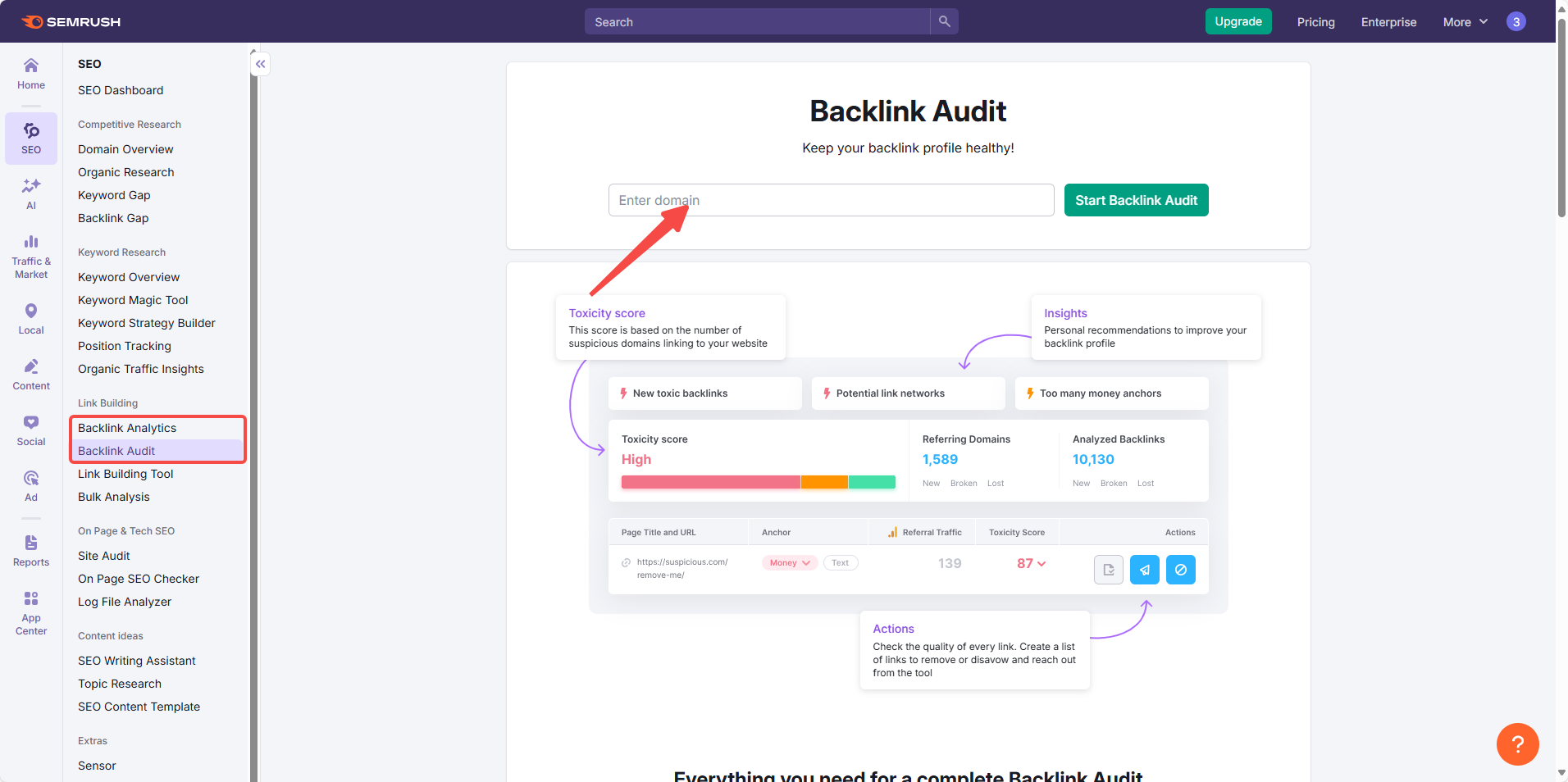Click the orange help question-mark button
The width and height of the screenshot is (1568, 782).
(1517, 743)
